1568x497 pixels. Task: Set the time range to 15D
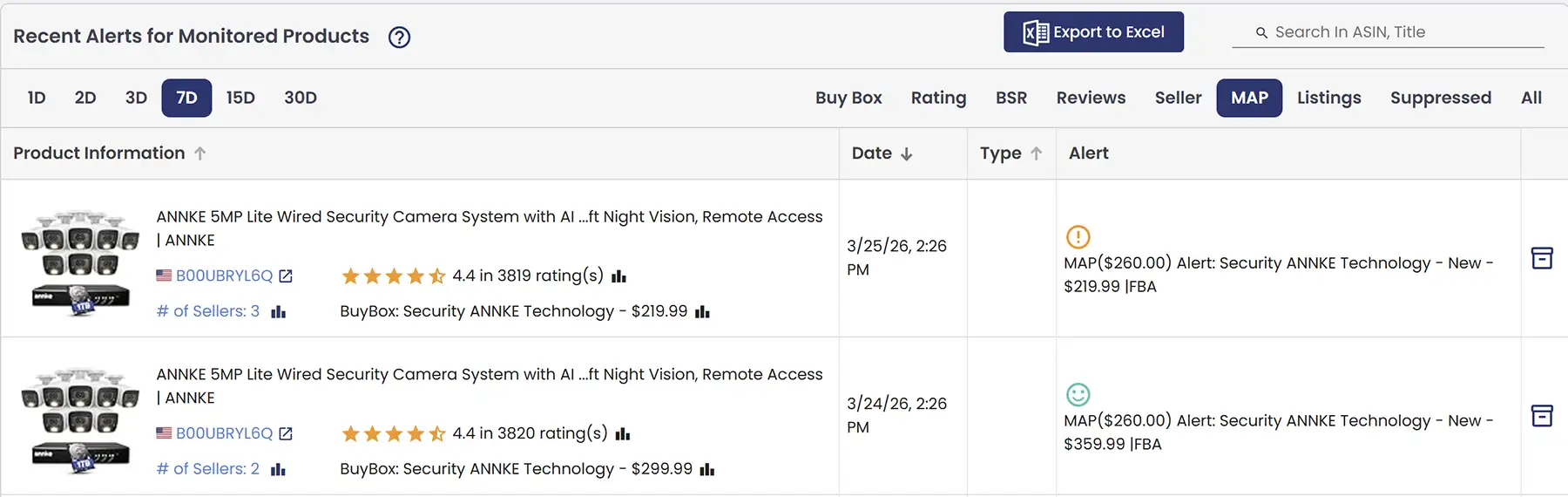[x=240, y=98]
